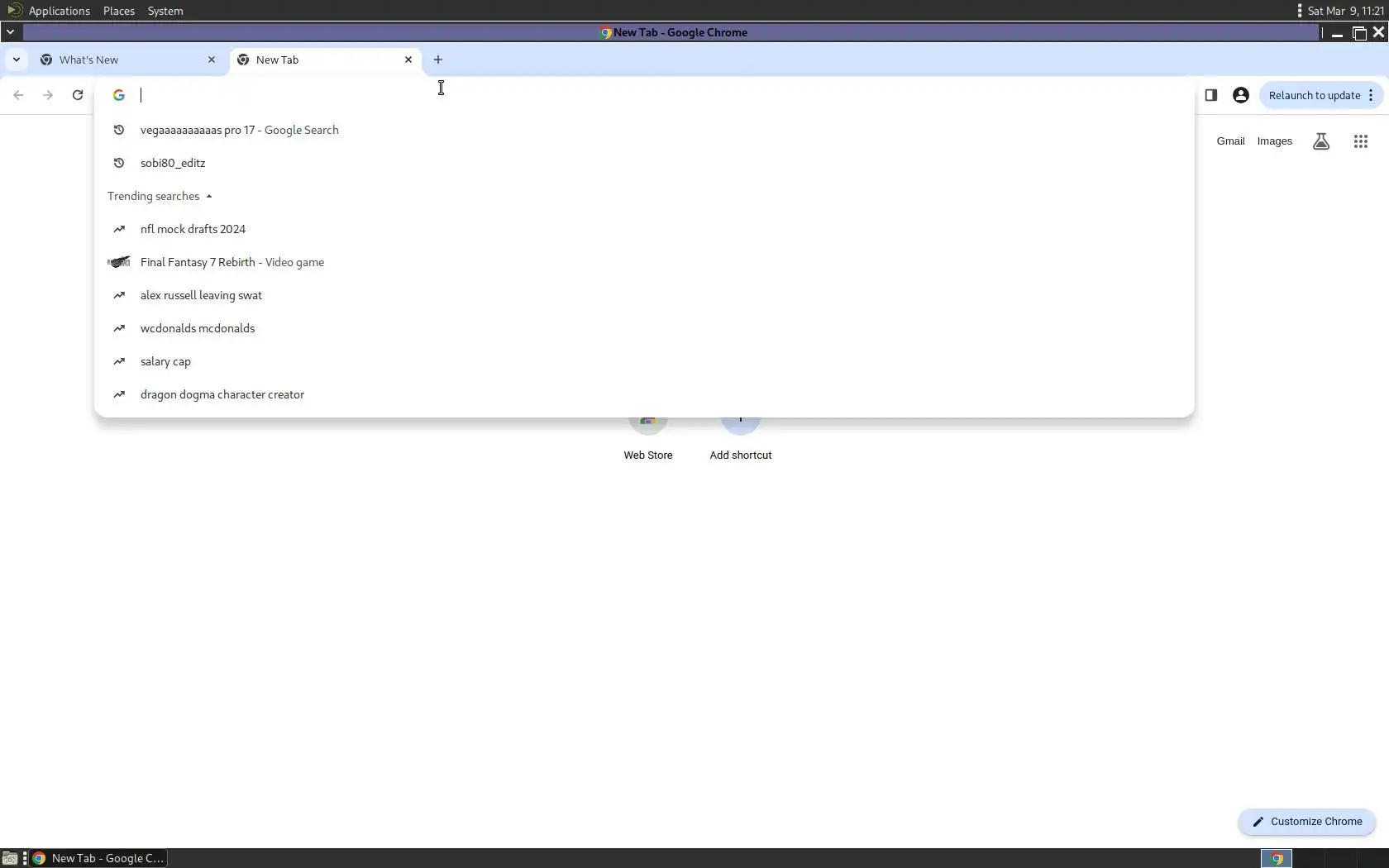This screenshot has height=868, width=1389.
Task: Open the System menu
Action: 165,11
